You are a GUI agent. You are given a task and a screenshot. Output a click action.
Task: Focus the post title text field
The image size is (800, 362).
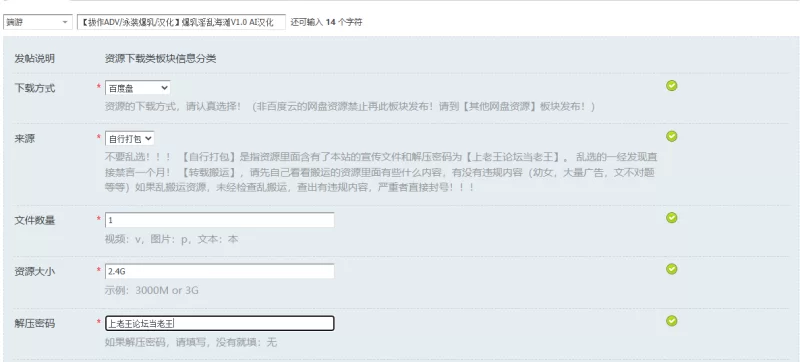(x=182, y=22)
